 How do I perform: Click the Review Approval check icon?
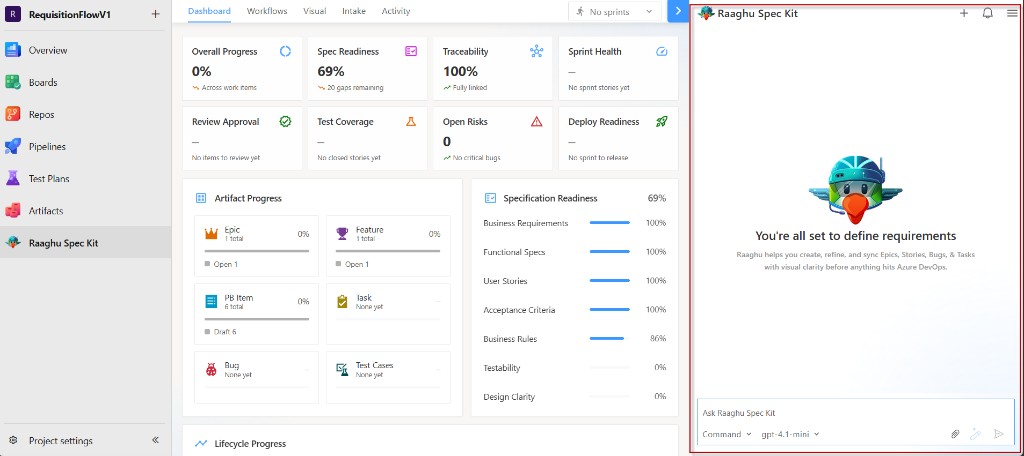click(x=285, y=122)
